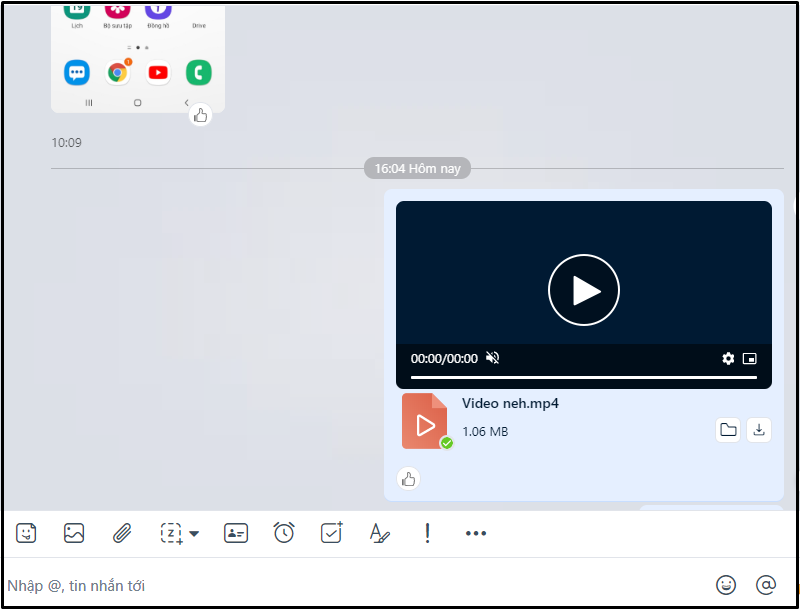Open the sticker picker icon
The height and width of the screenshot is (610, 800).
pyautogui.click(x=25, y=533)
